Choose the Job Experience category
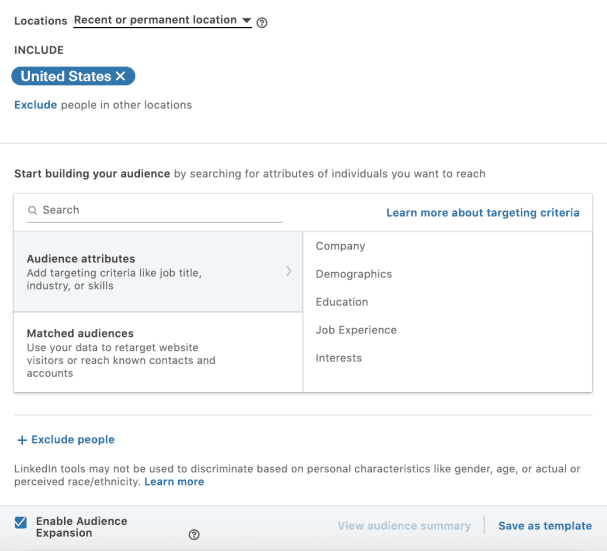The image size is (607, 551). [356, 330]
